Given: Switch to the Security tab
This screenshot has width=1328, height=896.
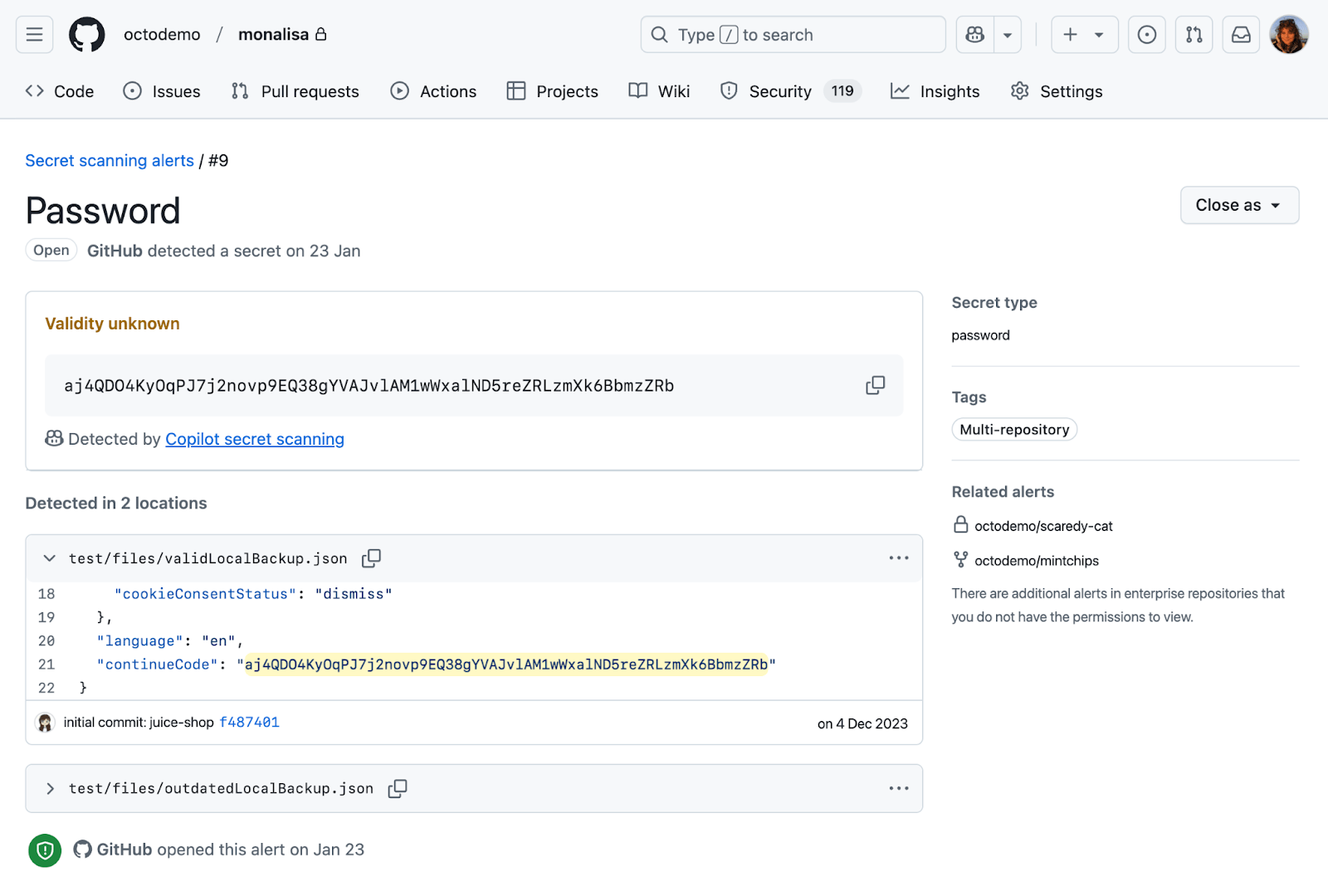Looking at the screenshot, I should 779,91.
